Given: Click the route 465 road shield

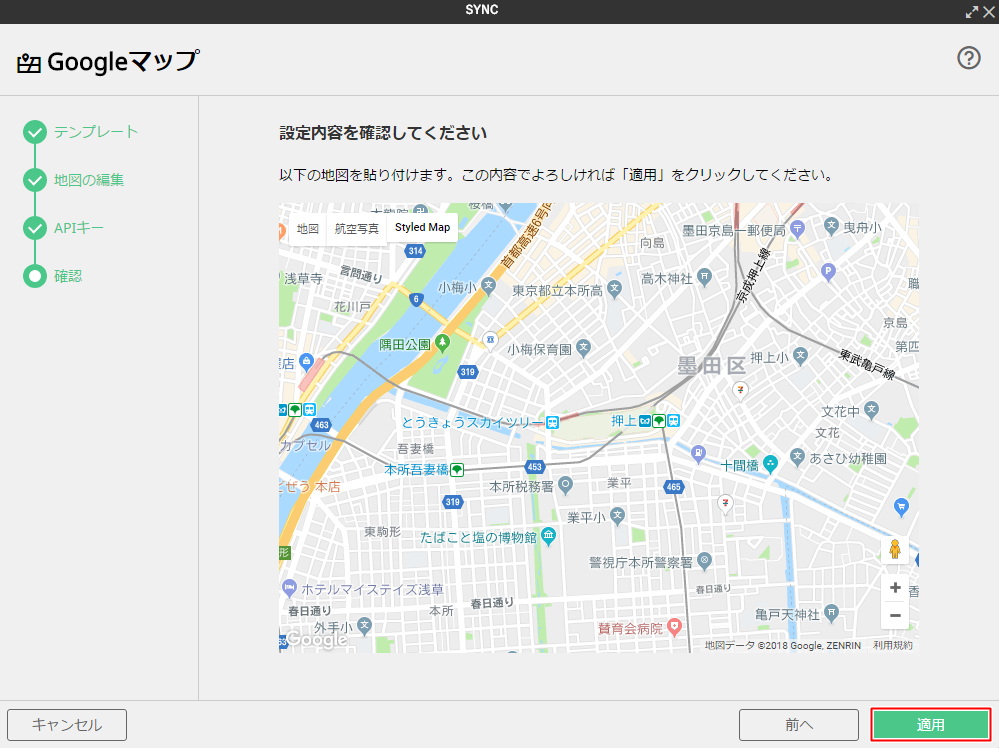Looking at the screenshot, I should 673,487.
